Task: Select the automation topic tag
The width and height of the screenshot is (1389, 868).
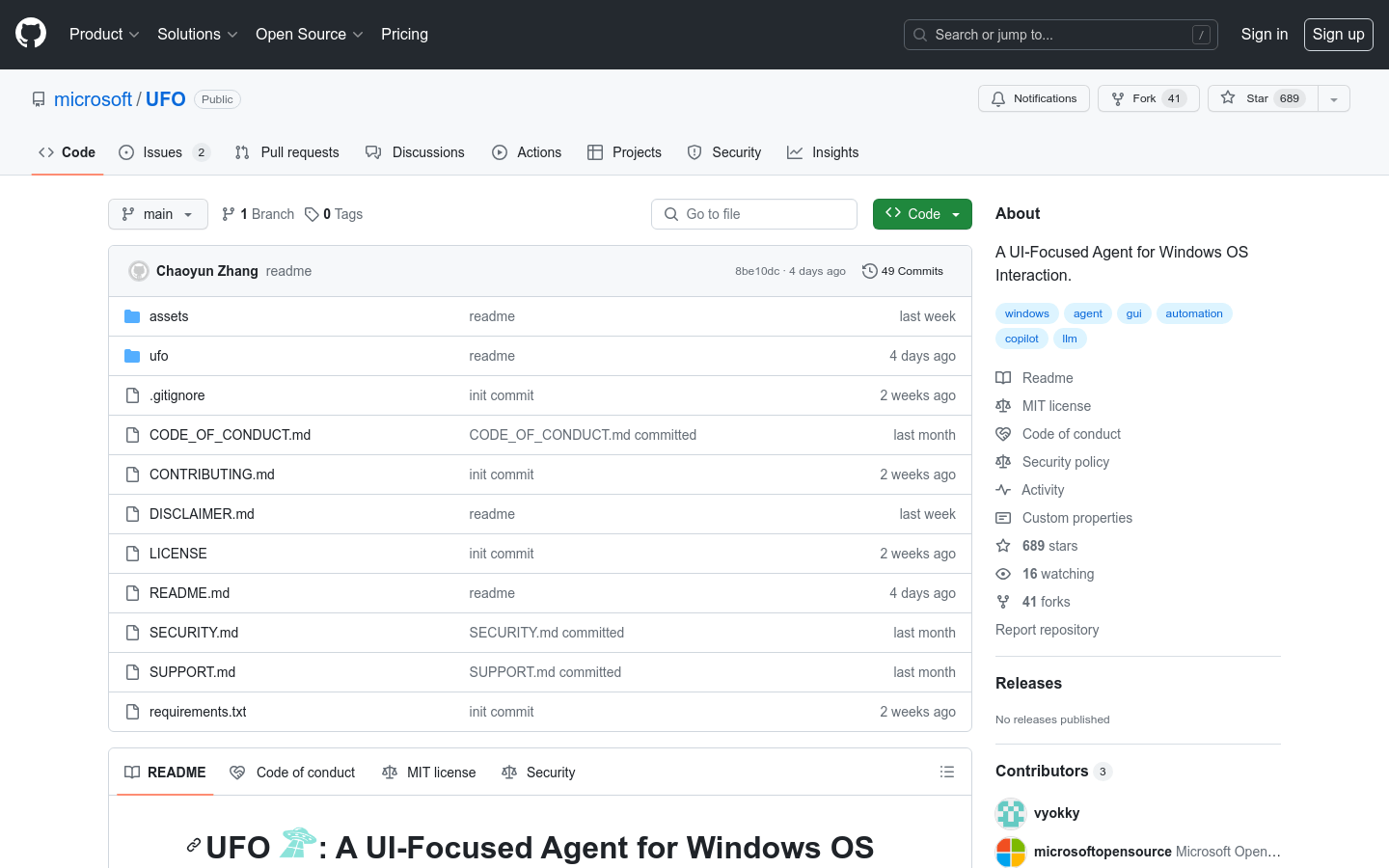Action: pyautogui.click(x=1193, y=313)
